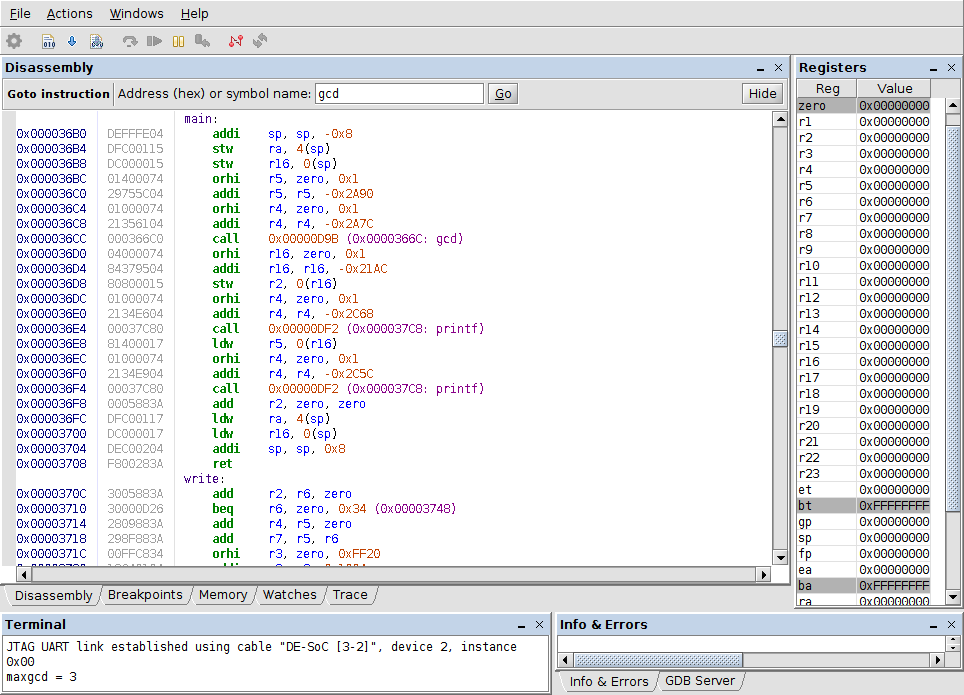Click the Restart program toolbar icon
This screenshot has width=964, height=695.
(202, 41)
